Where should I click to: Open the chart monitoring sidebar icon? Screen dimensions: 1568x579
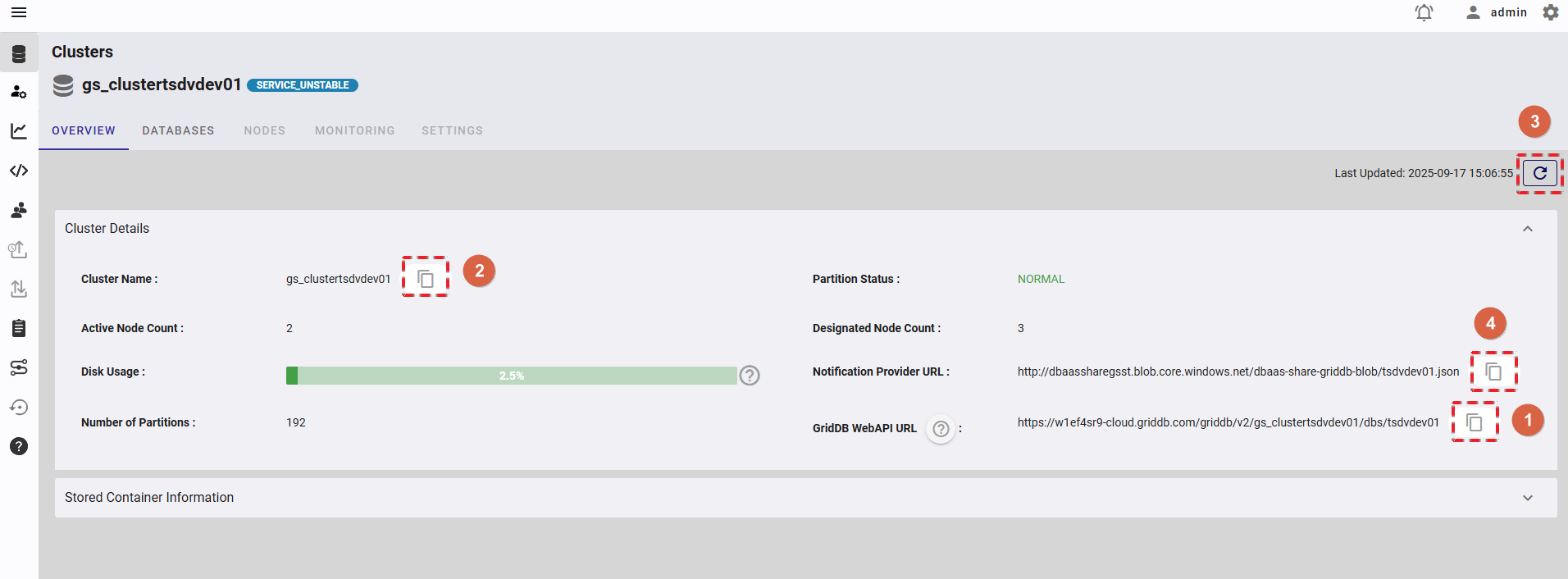pyautogui.click(x=19, y=130)
